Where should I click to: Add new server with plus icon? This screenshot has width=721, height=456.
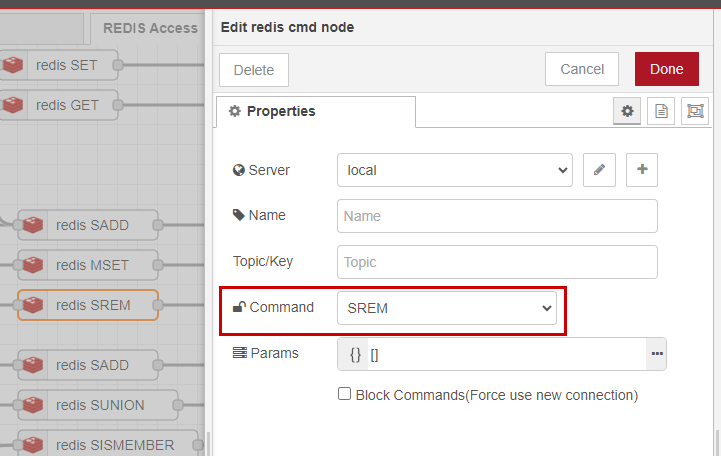click(x=642, y=170)
